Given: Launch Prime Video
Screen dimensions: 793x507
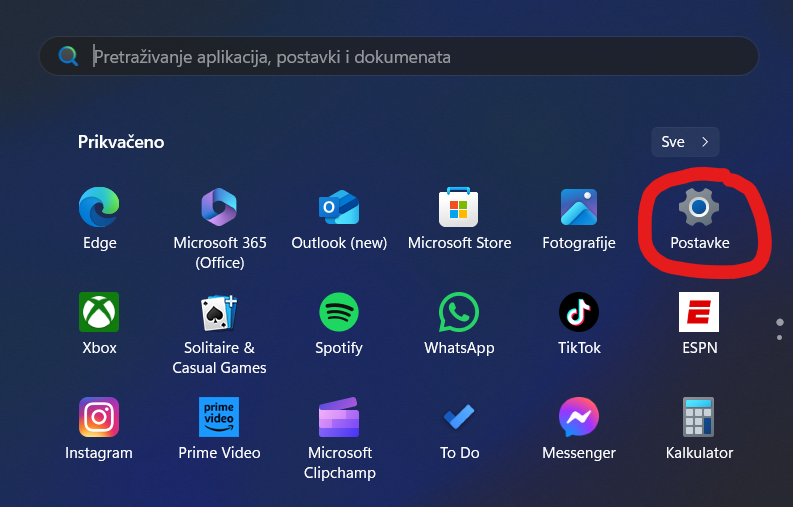Looking at the screenshot, I should click(219, 417).
